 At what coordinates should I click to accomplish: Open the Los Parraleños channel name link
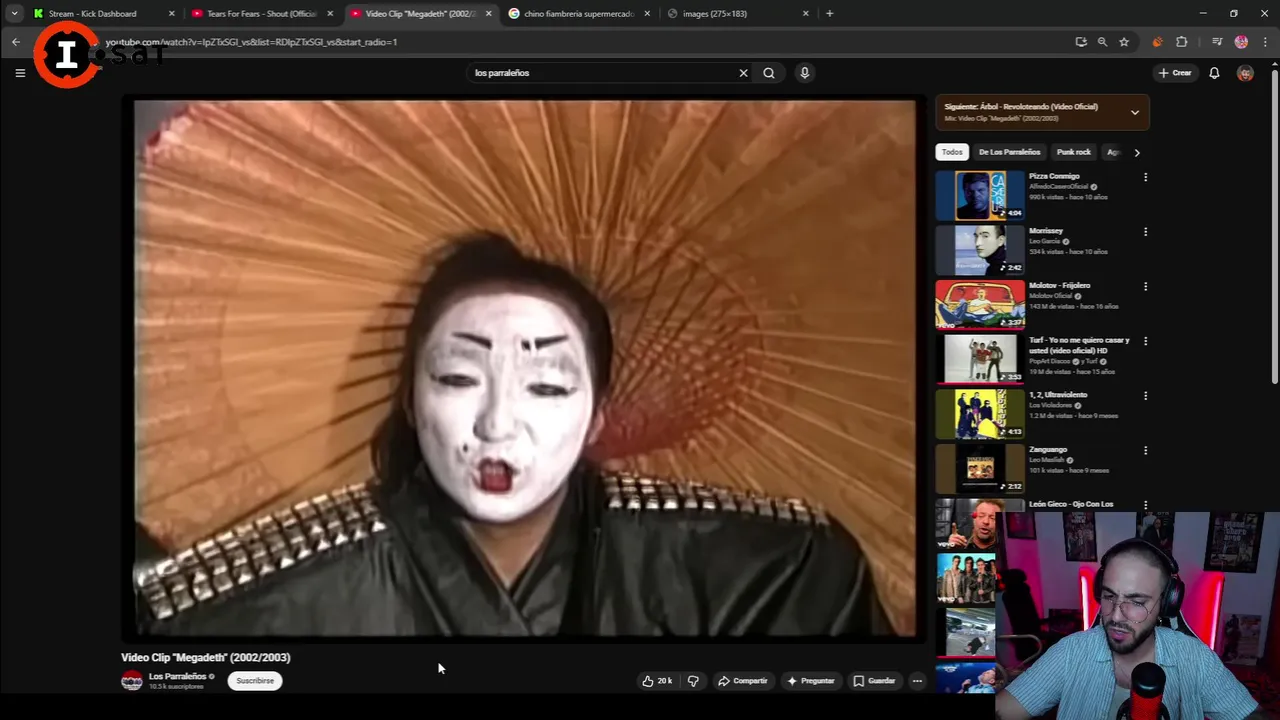pyautogui.click(x=177, y=677)
